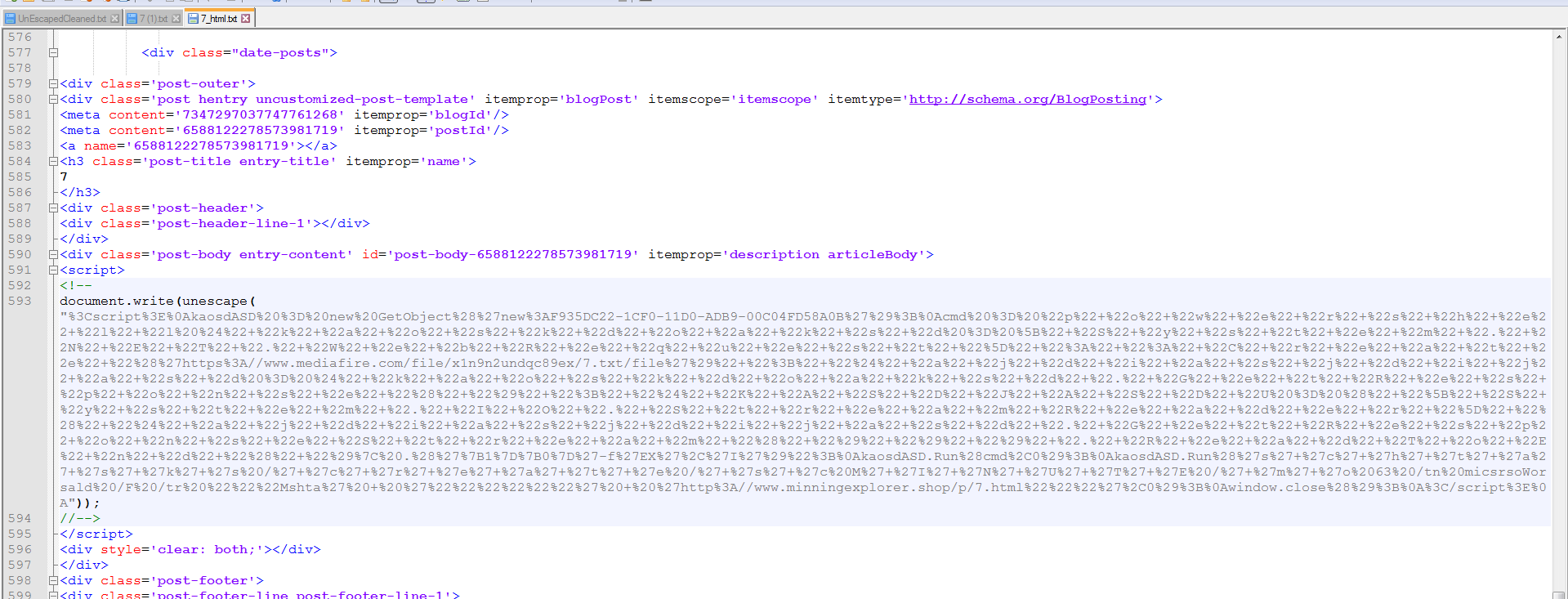Click the '<!--' comment opener on line 592
Screen dimensions: 1568x599
tap(76, 285)
